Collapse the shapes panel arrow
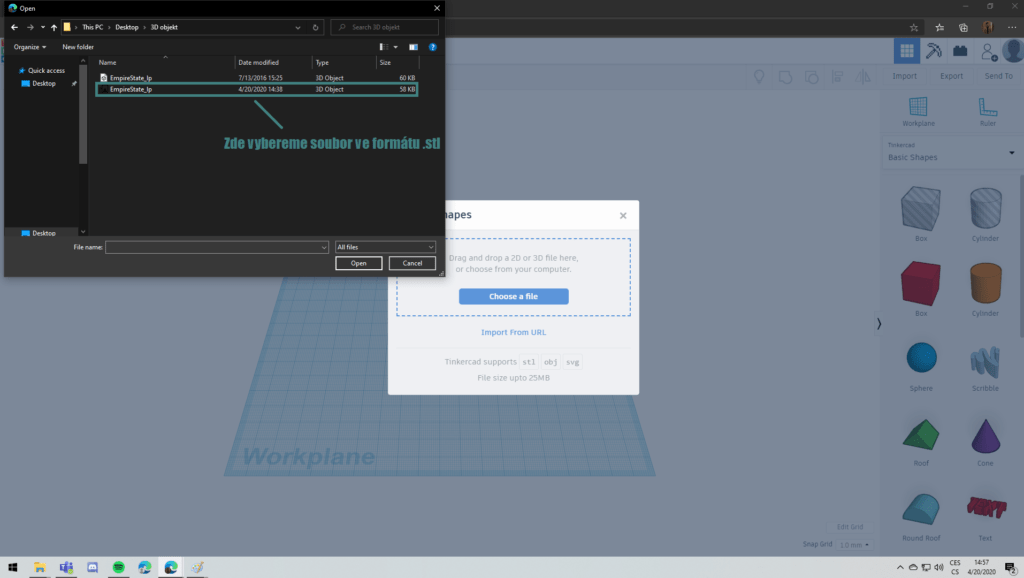This screenshot has width=1024, height=578. (x=878, y=323)
